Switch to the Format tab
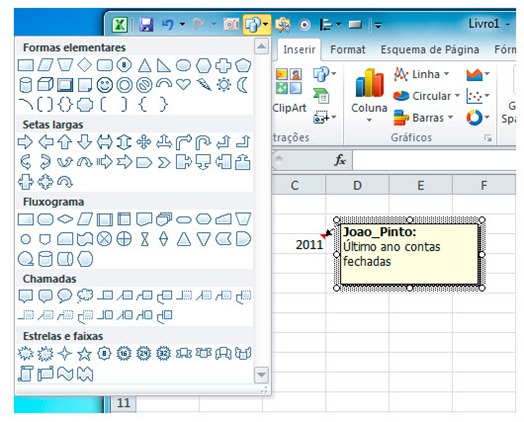The image size is (524, 422). point(348,50)
